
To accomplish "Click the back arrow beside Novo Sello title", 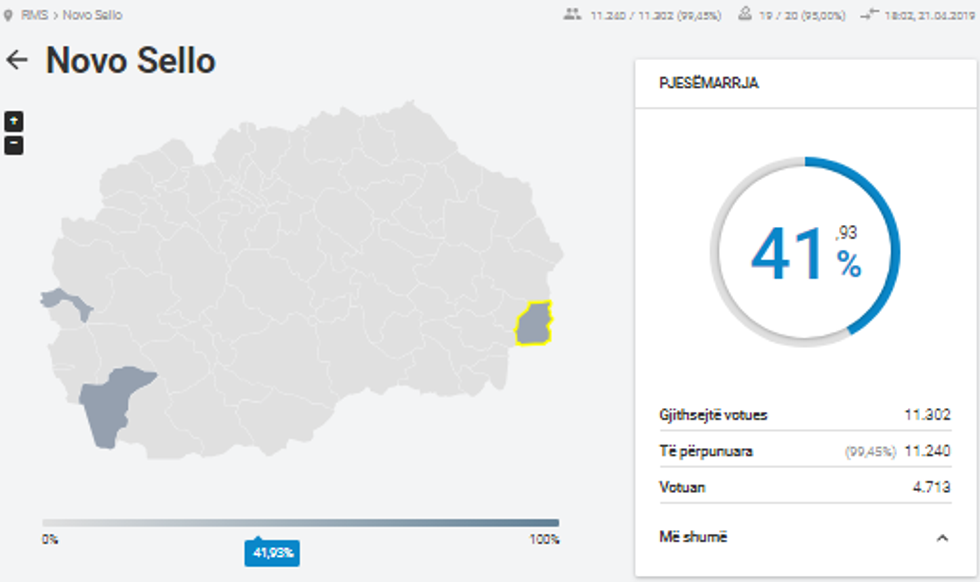I will (18, 61).
